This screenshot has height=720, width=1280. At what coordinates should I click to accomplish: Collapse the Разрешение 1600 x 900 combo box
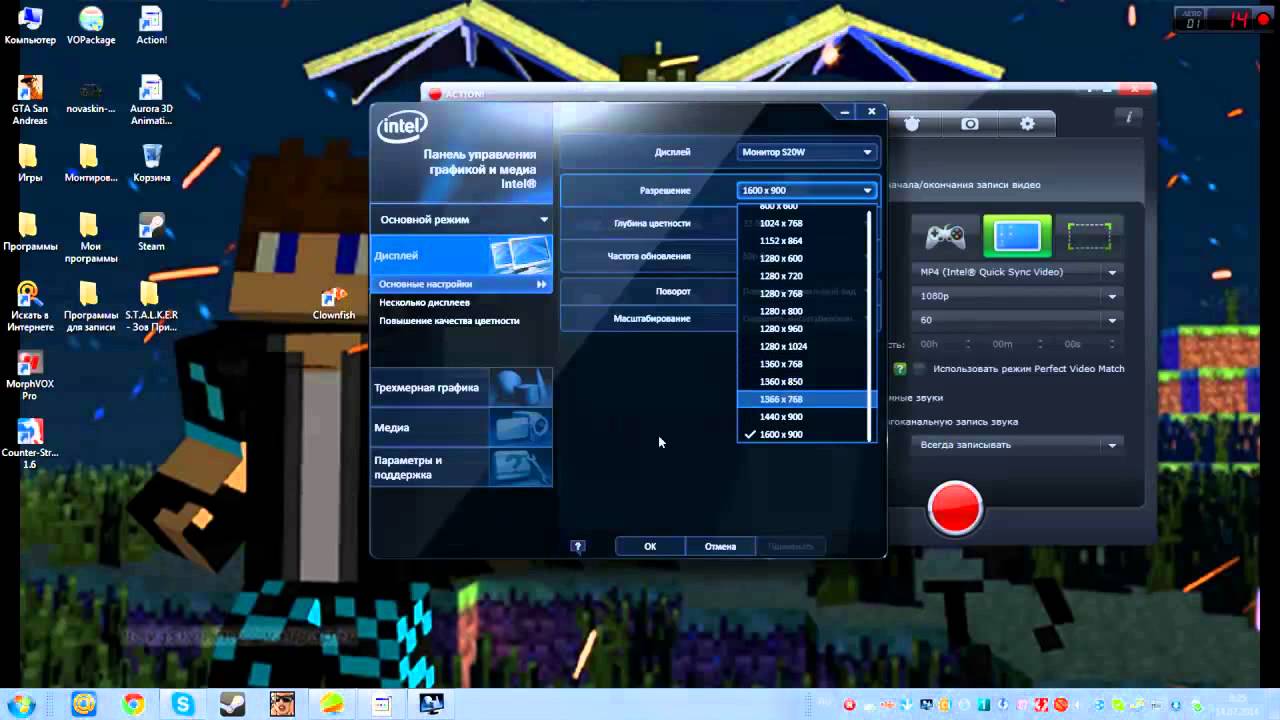[x=807, y=190]
